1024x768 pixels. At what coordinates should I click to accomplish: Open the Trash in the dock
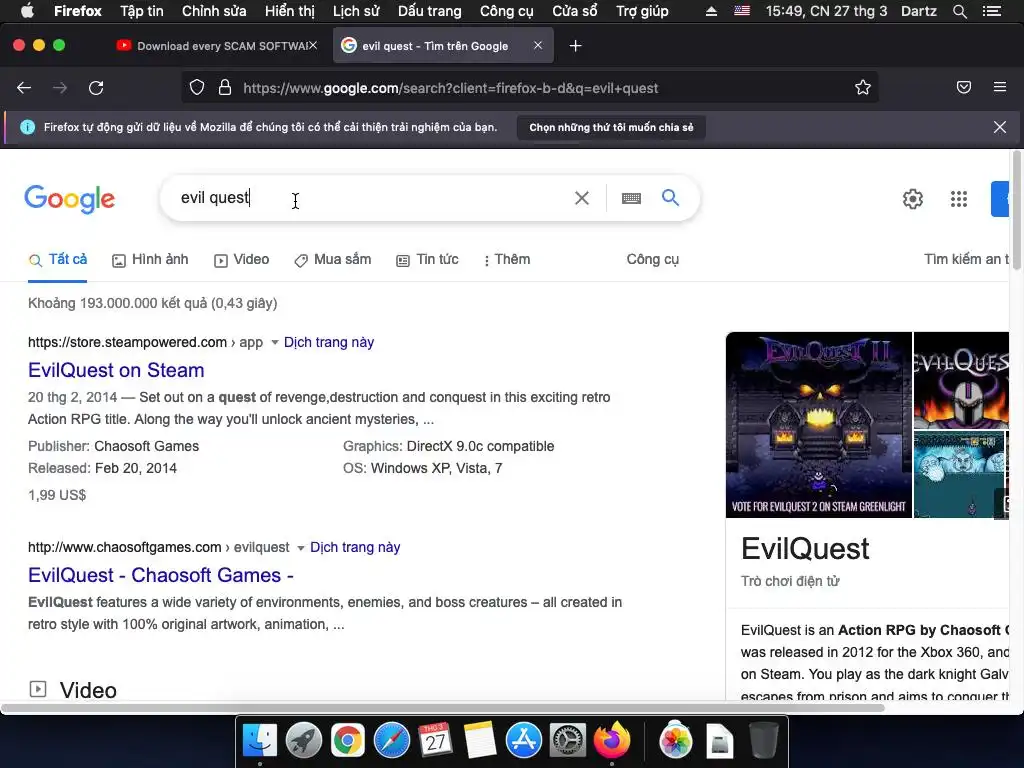click(x=763, y=741)
